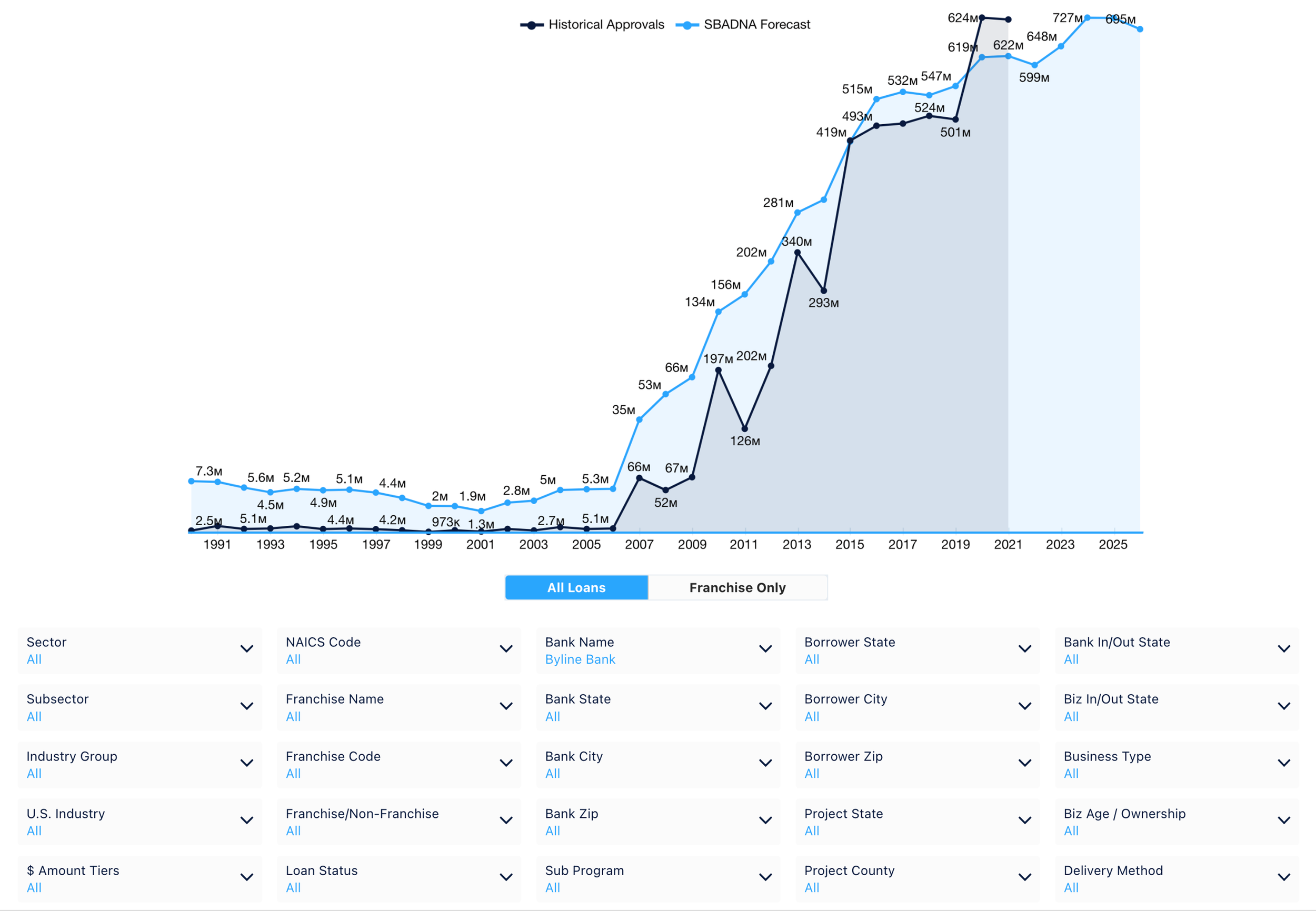Expand Borrower State chevron icon
The width and height of the screenshot is (1316, 911).
coord(1025,649)
